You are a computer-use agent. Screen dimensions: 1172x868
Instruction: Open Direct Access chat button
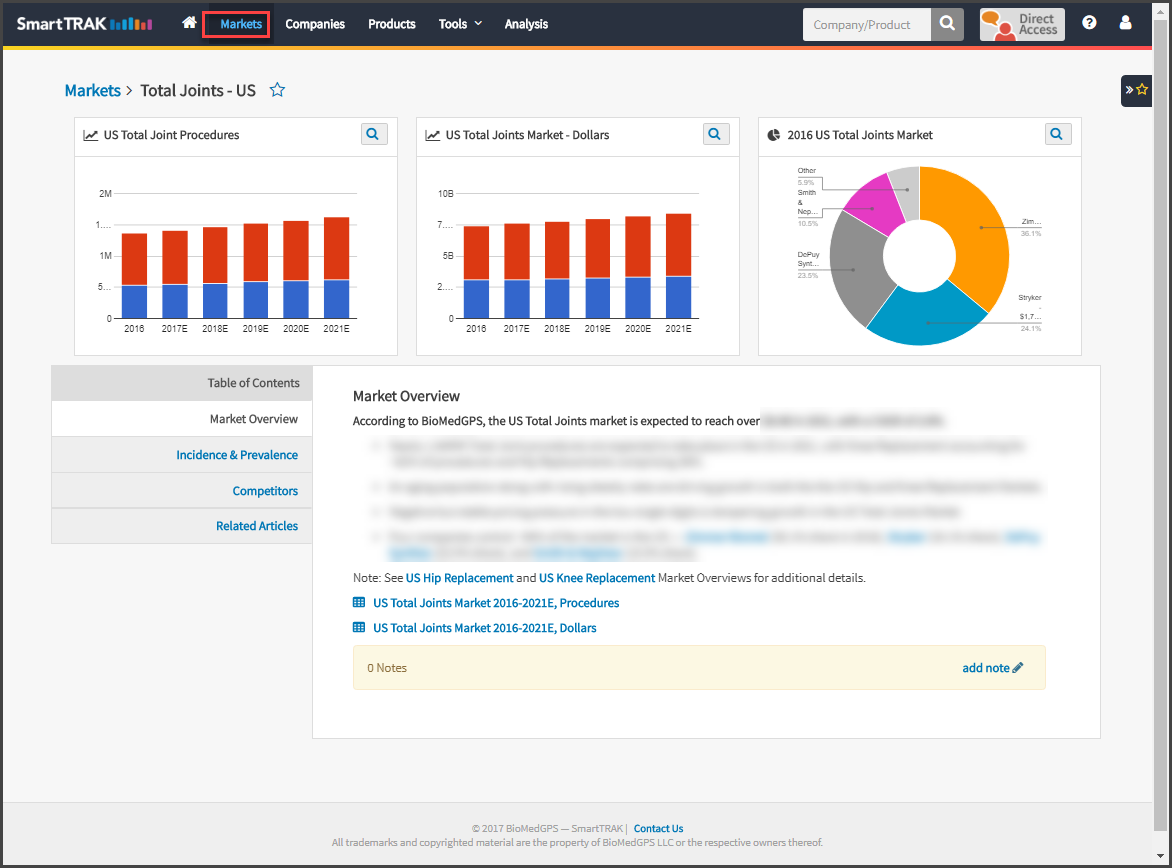[1022, 24]
